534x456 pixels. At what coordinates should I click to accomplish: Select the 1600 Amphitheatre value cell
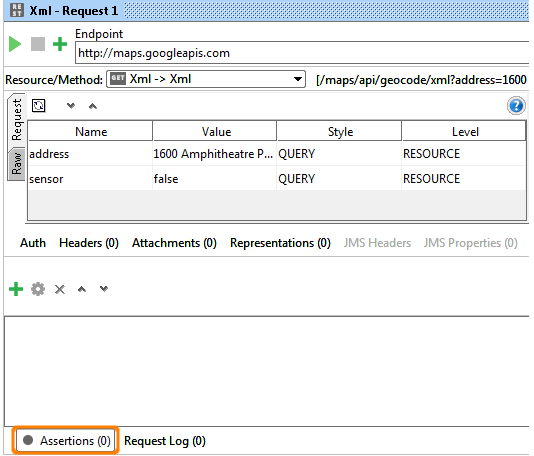(x=215, y=154)
